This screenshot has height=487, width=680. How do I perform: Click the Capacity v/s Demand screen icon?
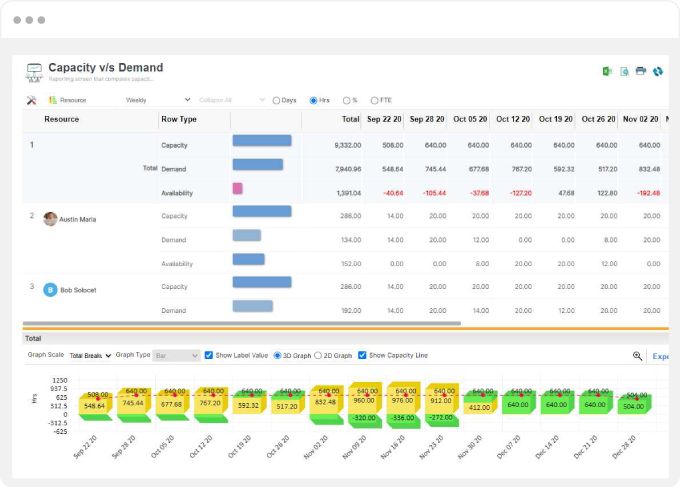coord(34,72)
